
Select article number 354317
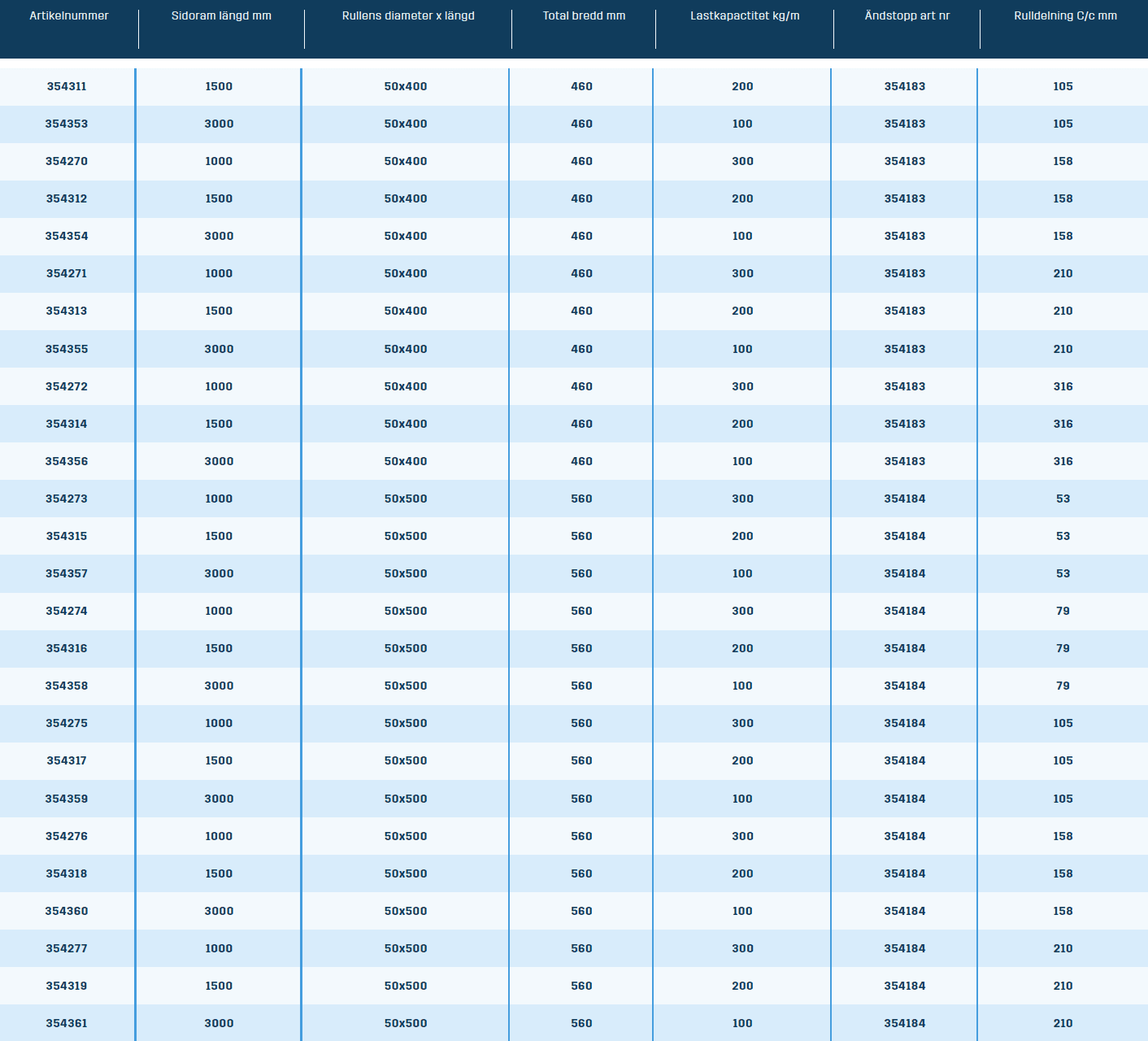tap(67, 760)
